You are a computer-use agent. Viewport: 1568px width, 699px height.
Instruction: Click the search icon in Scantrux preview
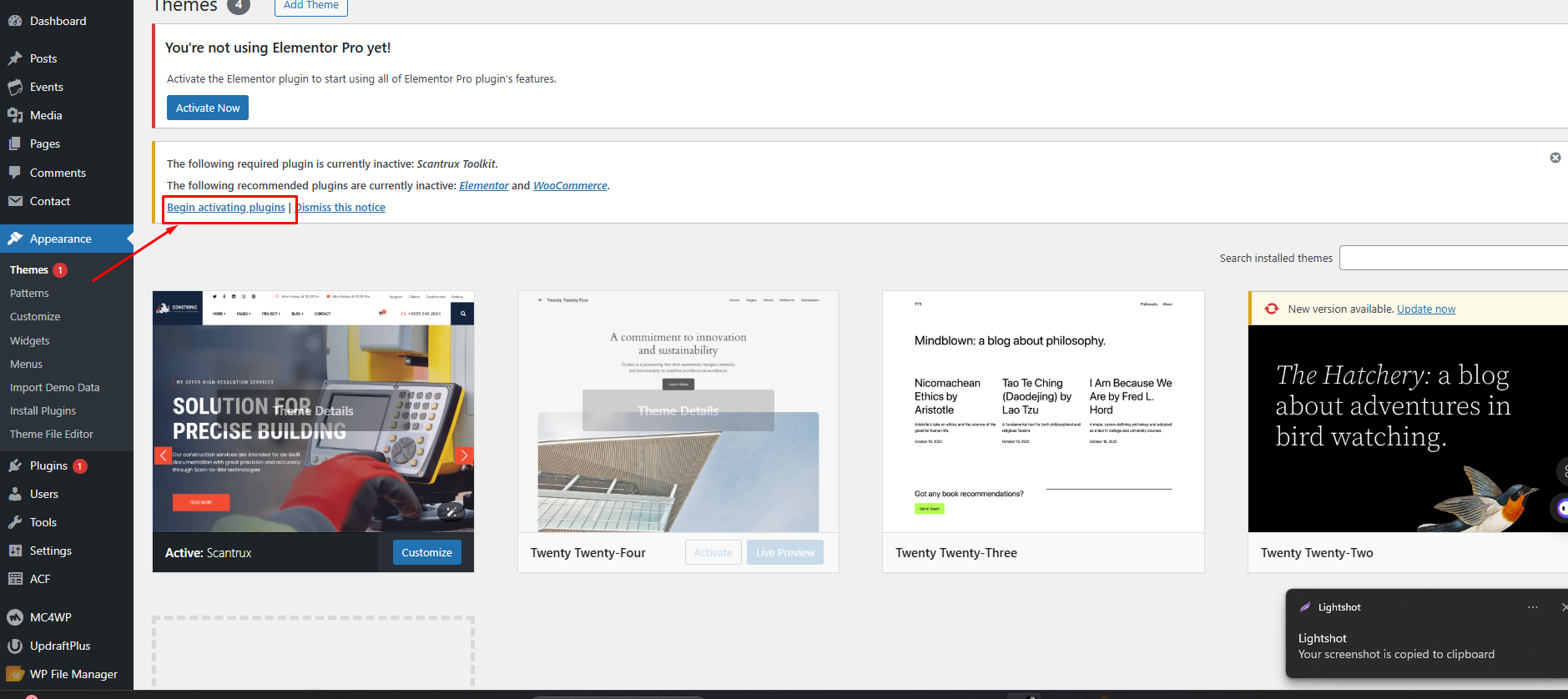[463, 314]
